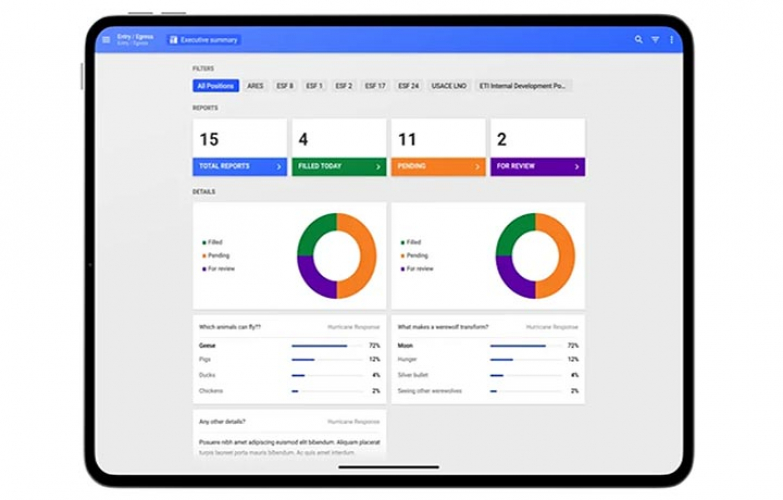783x500 pixels.
Task: Select the ETI Internal Development filter chip
Action: [x=523, y=86]
